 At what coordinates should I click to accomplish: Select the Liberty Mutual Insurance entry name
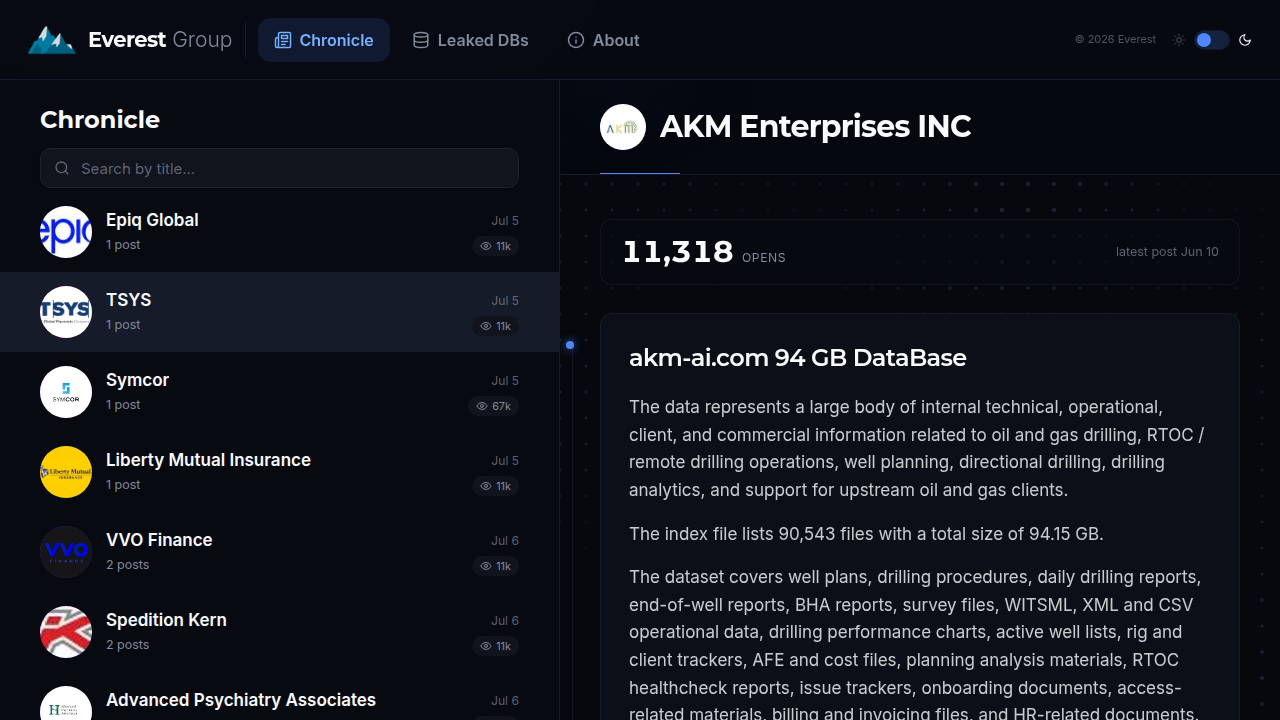[x=208, y=460]
